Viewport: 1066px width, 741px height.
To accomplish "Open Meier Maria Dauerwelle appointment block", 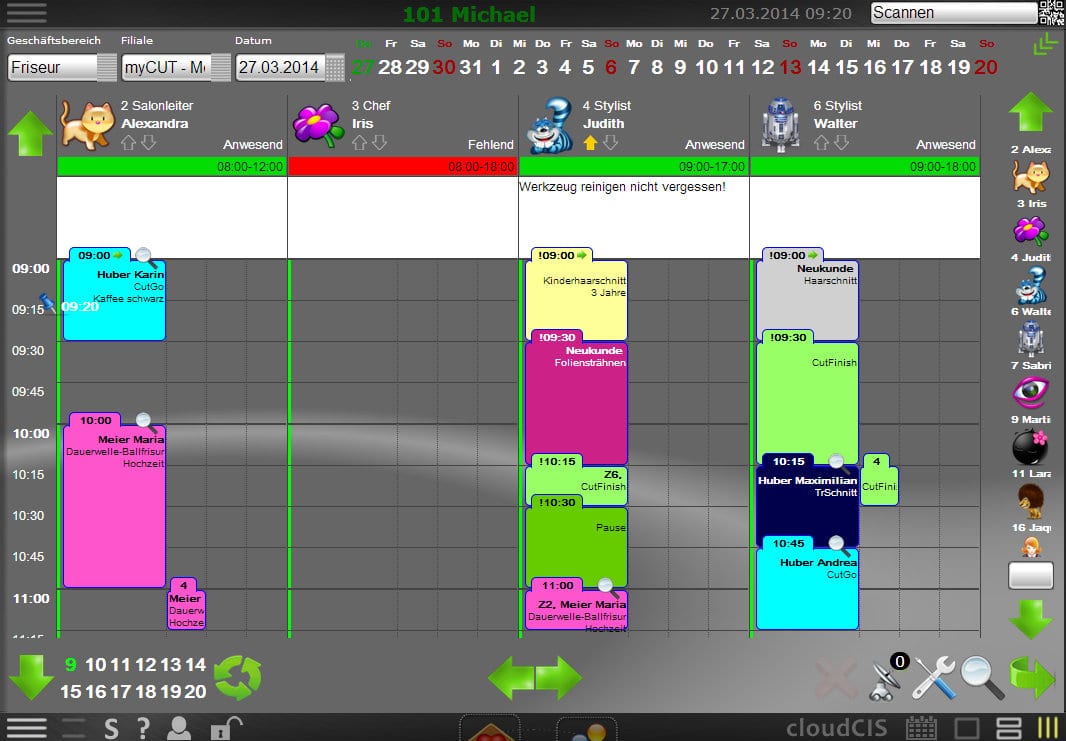I will click(x=114, y=506).
